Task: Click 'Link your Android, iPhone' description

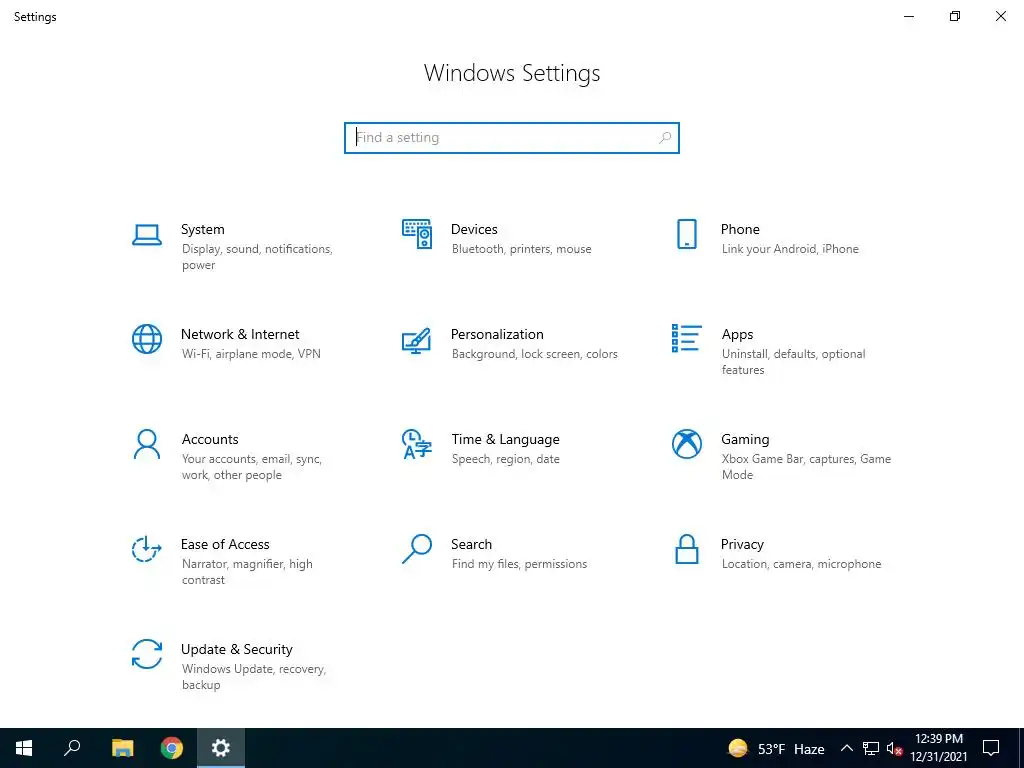Action: (x=790, y=249)
